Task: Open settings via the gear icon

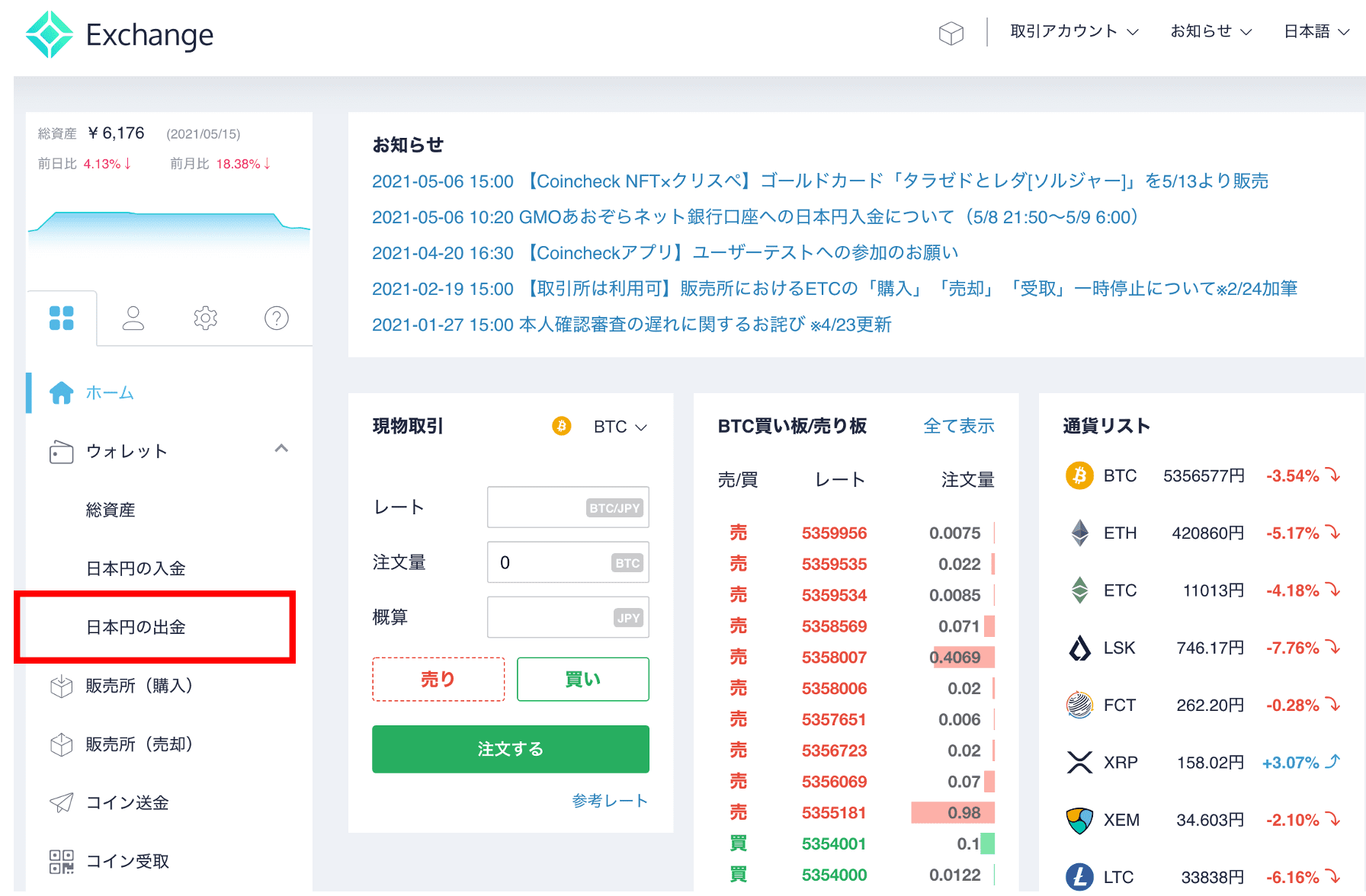Action: (204, 318)
